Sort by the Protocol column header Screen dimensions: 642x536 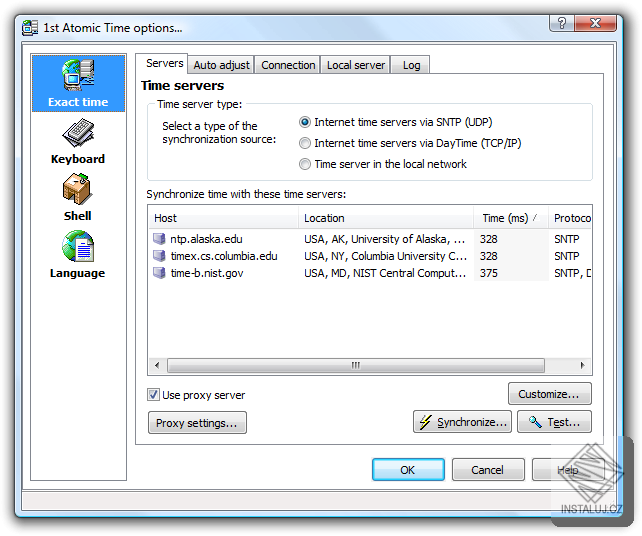pyautogui.click(x=570, y=218)
